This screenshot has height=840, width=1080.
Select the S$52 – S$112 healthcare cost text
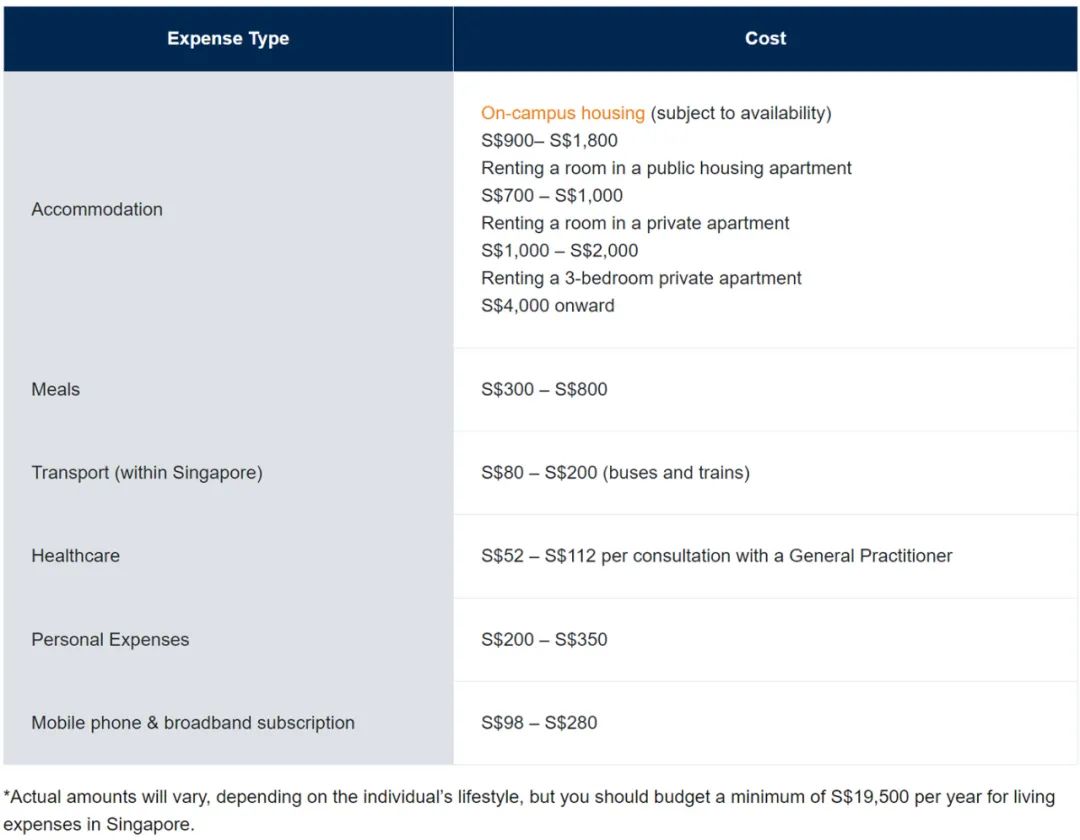click(716, 556)
